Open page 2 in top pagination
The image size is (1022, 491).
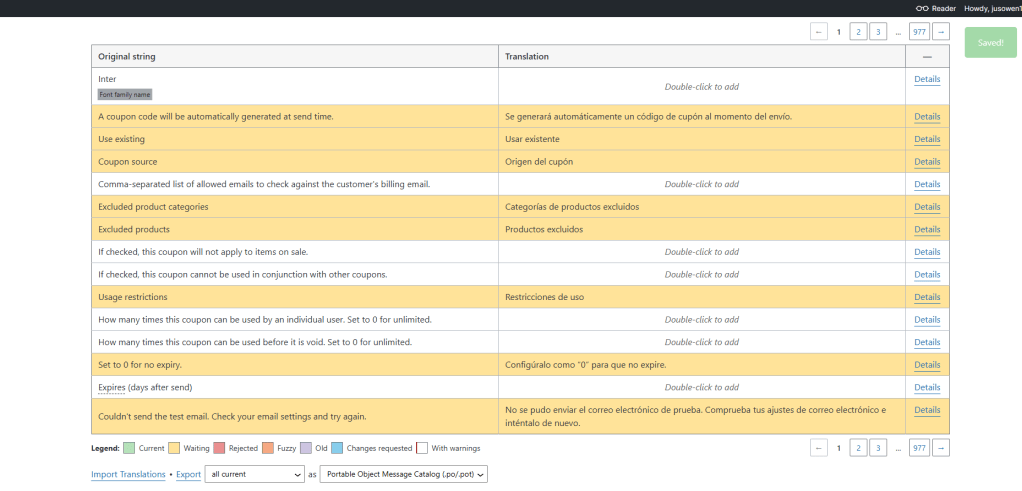(858, 31)
